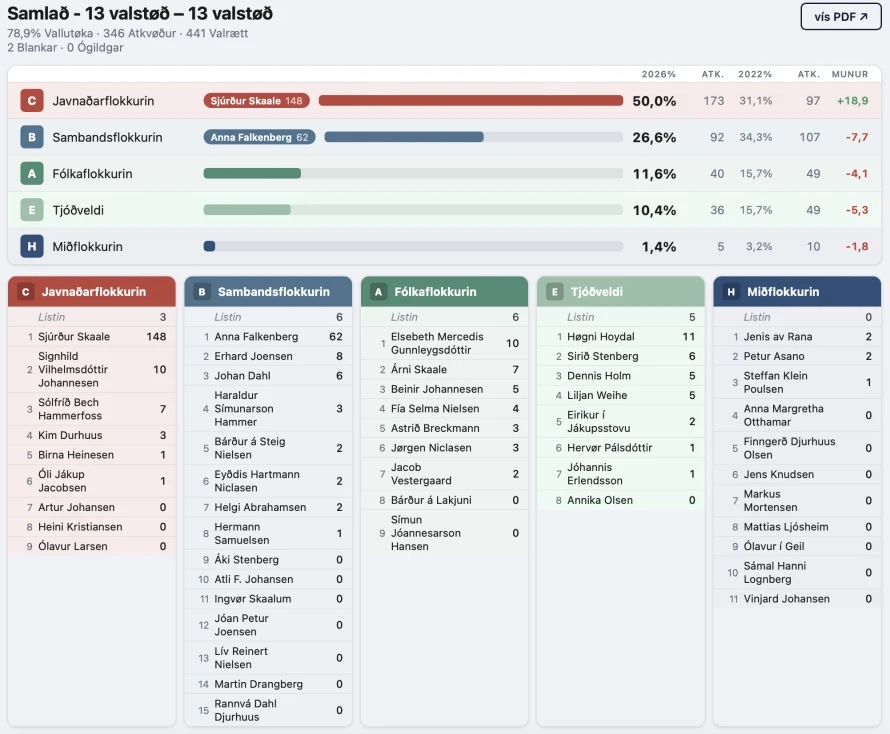Click the red C badge beside Javnaðarflokkurin row
The height and width of the screenshot is (734, 890).
pyautogui.click(x=32, y=101)
